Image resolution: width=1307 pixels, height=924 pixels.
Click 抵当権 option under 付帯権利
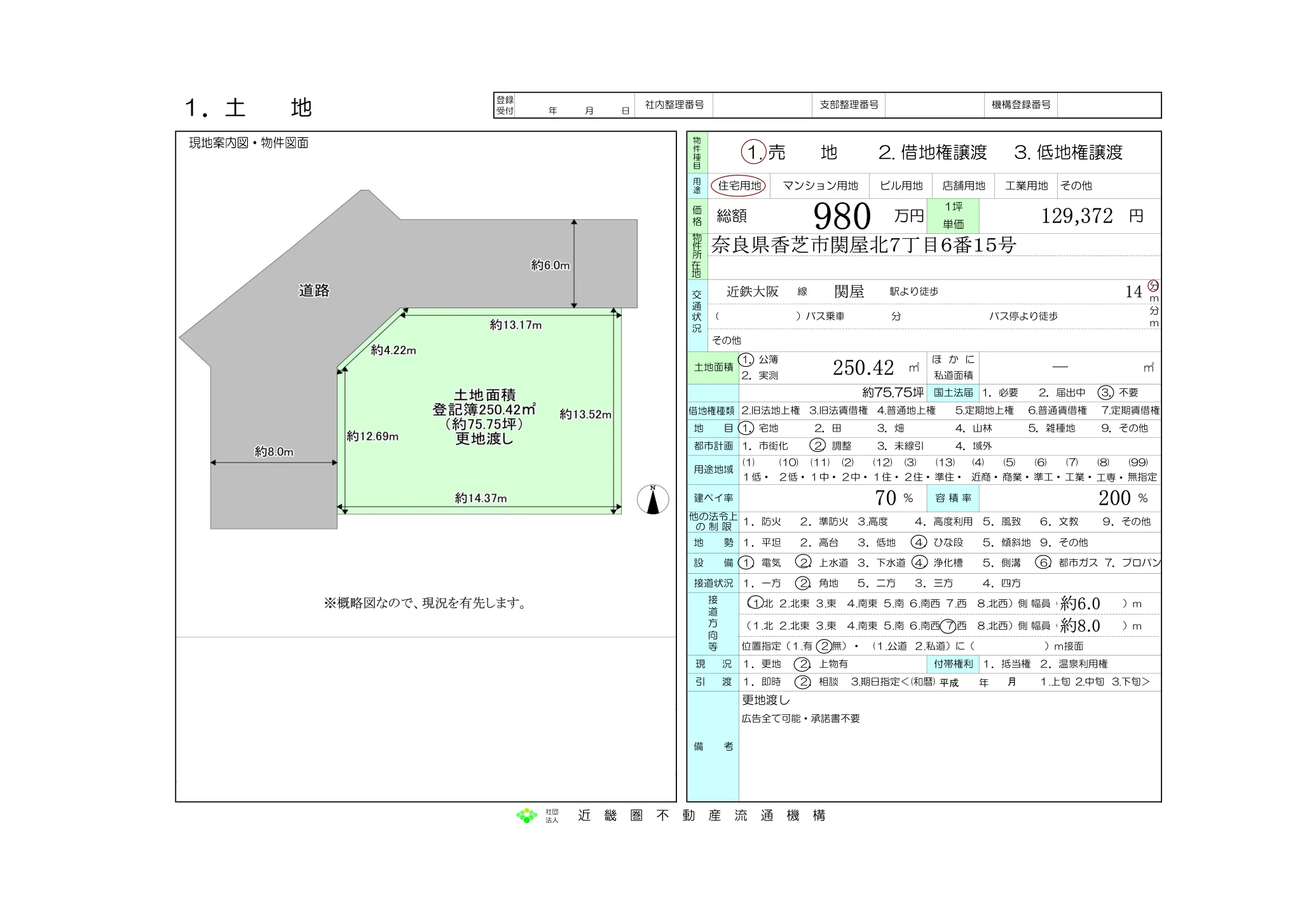tap(1008, 664)
